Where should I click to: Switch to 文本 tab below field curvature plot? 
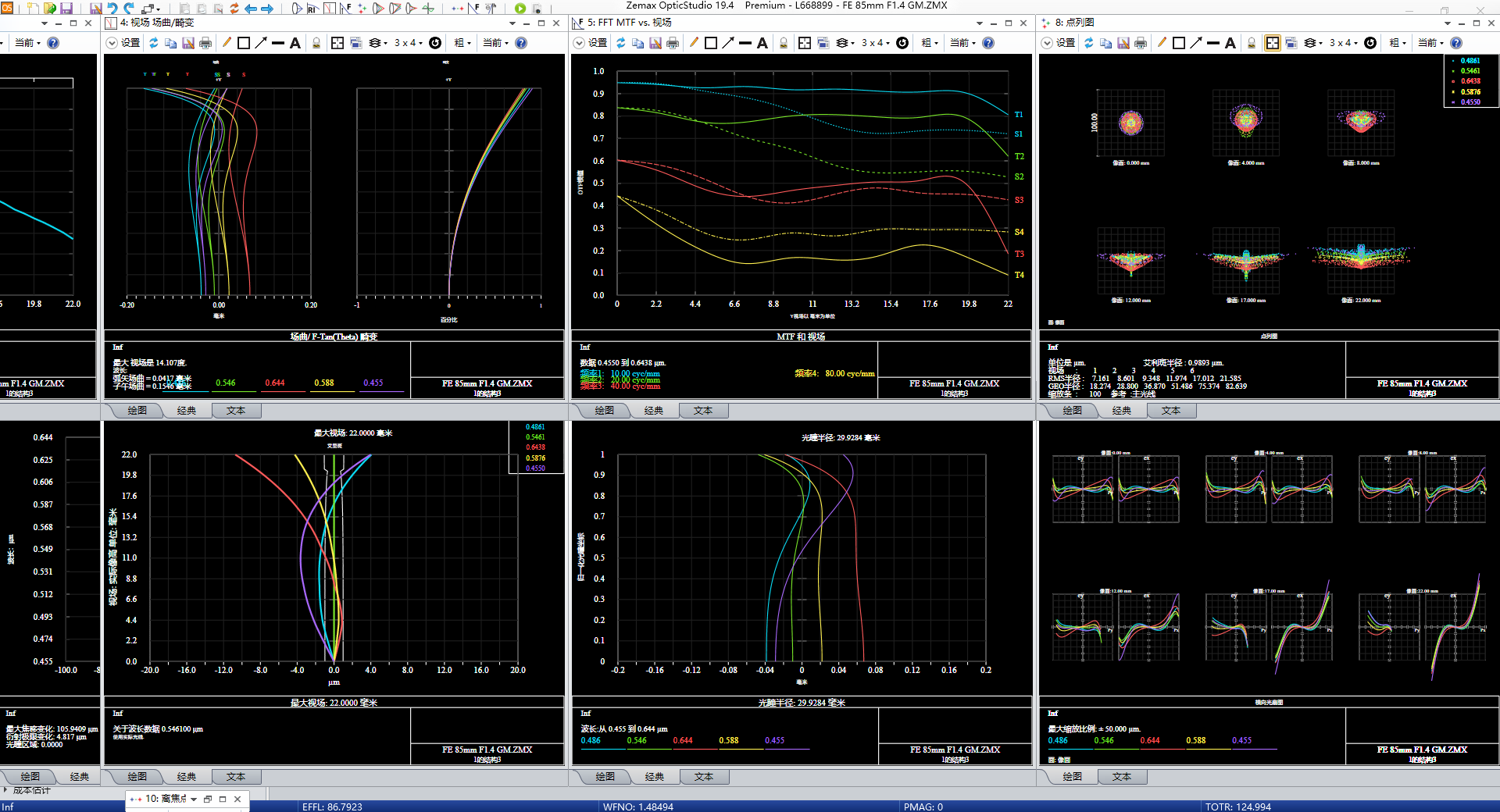click(236, 411)
